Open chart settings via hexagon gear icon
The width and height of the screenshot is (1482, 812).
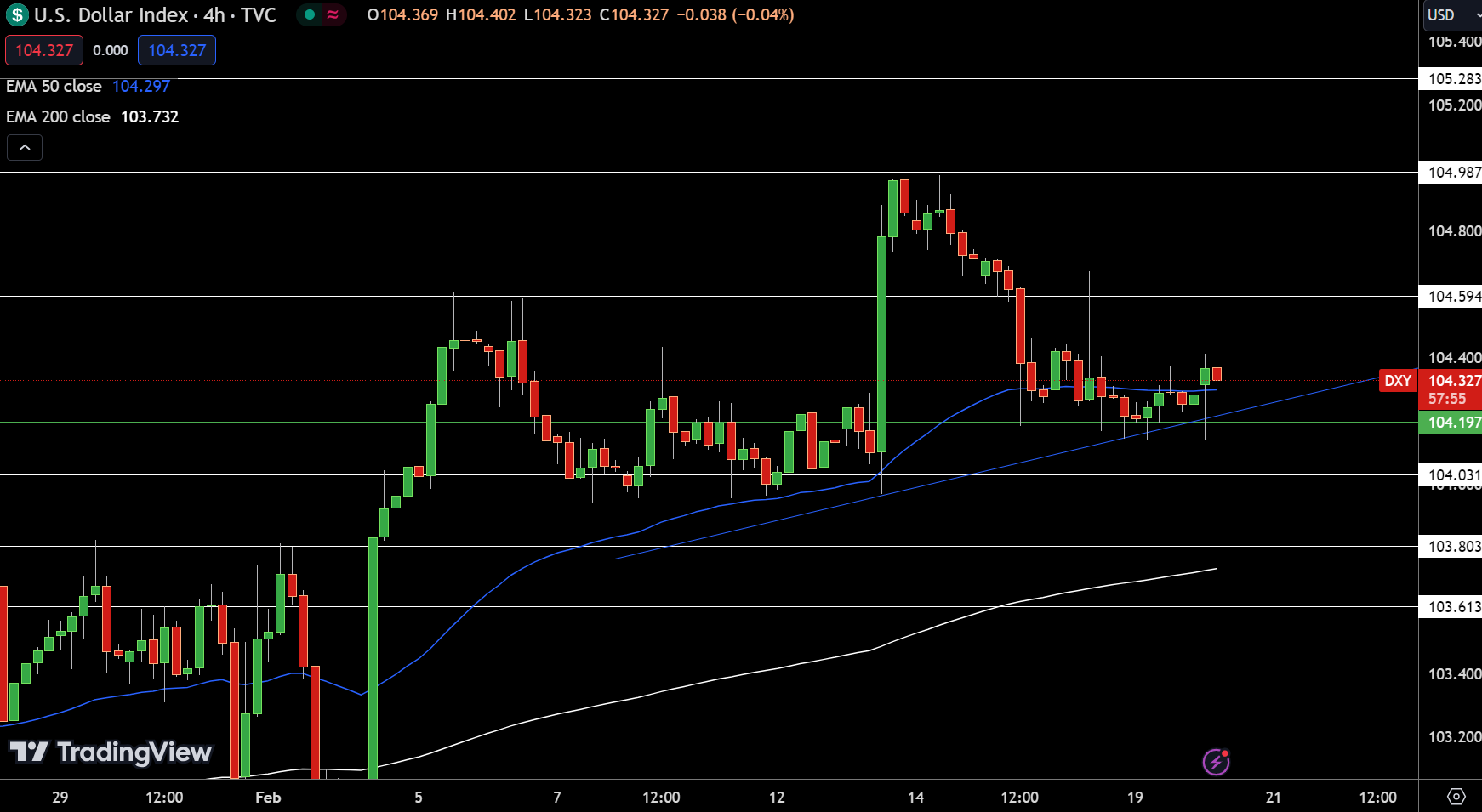point(1456,797)
